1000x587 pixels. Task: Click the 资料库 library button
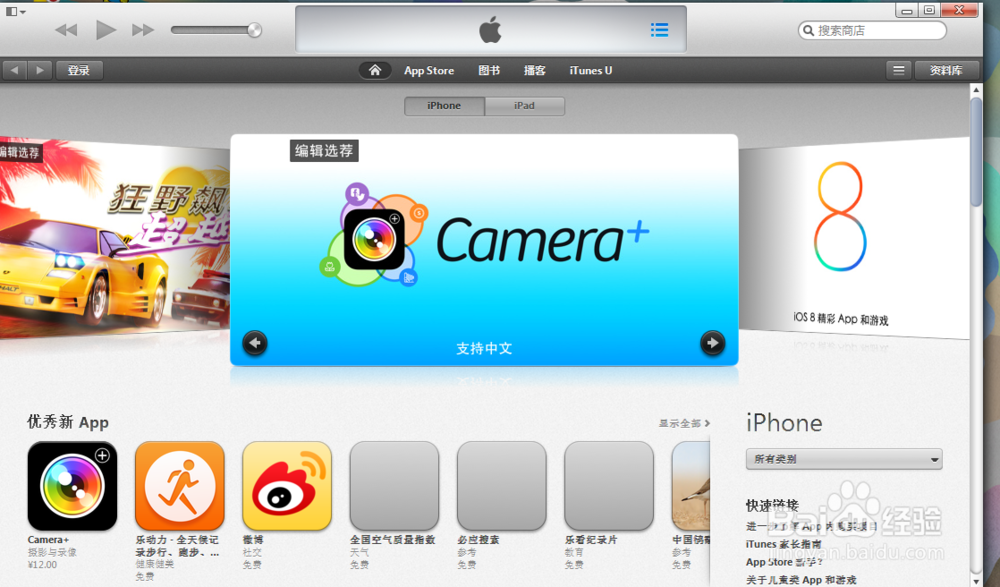(946, 70)
